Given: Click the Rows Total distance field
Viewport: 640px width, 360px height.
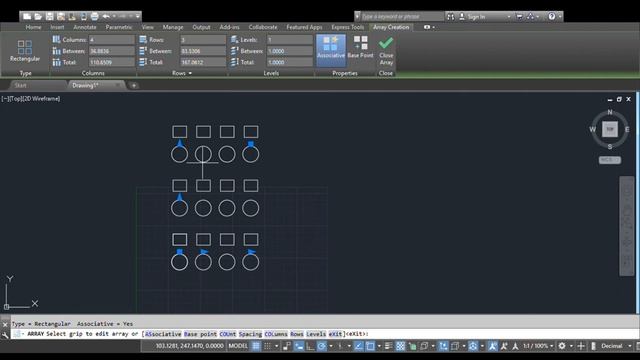Looking at the screenshot, I should [203, 62].
